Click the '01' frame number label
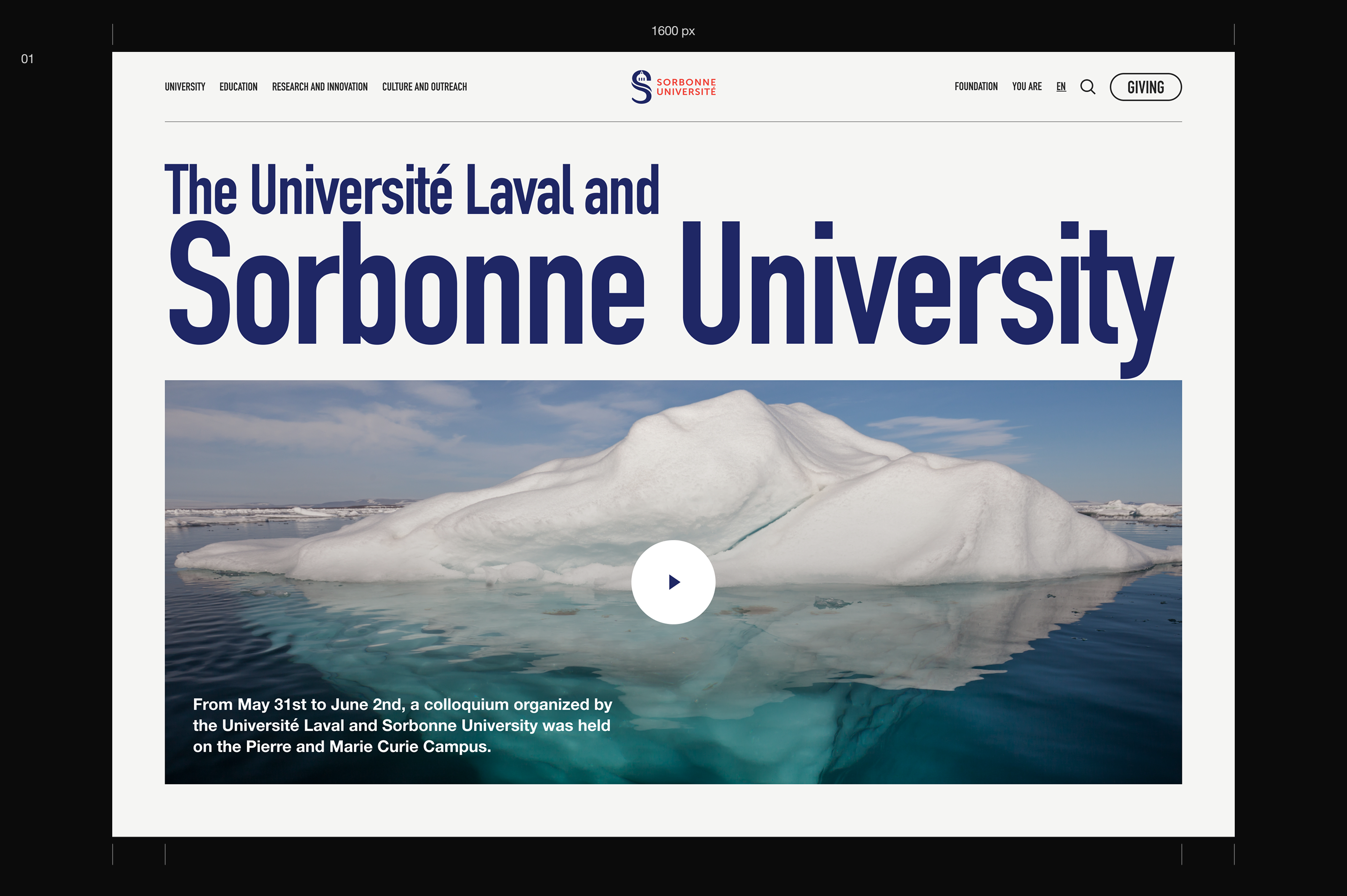This screenshot has width=1347, height=896. (x=28, y=59)
